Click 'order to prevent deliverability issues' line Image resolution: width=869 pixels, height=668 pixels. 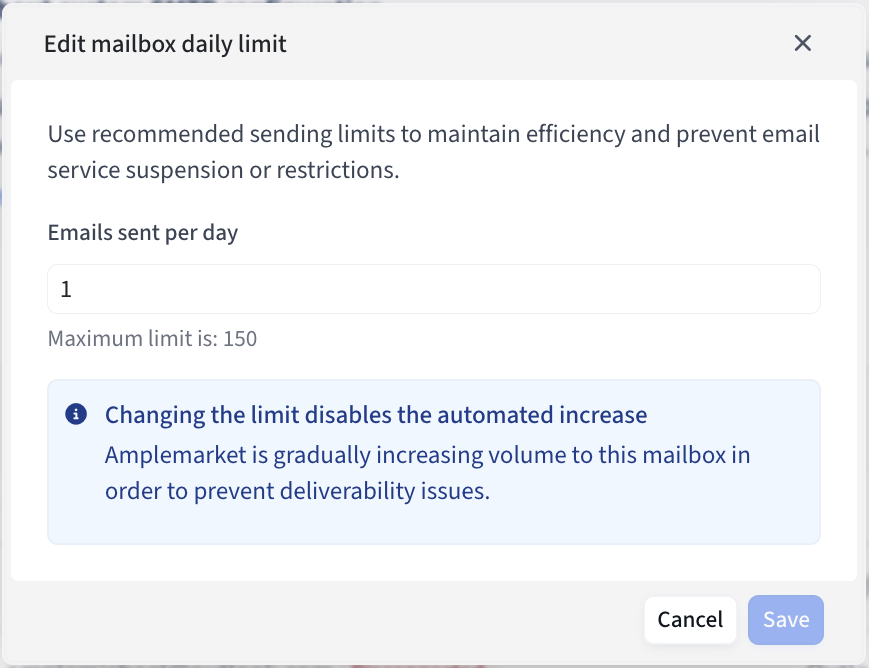(x=297, y=493)
